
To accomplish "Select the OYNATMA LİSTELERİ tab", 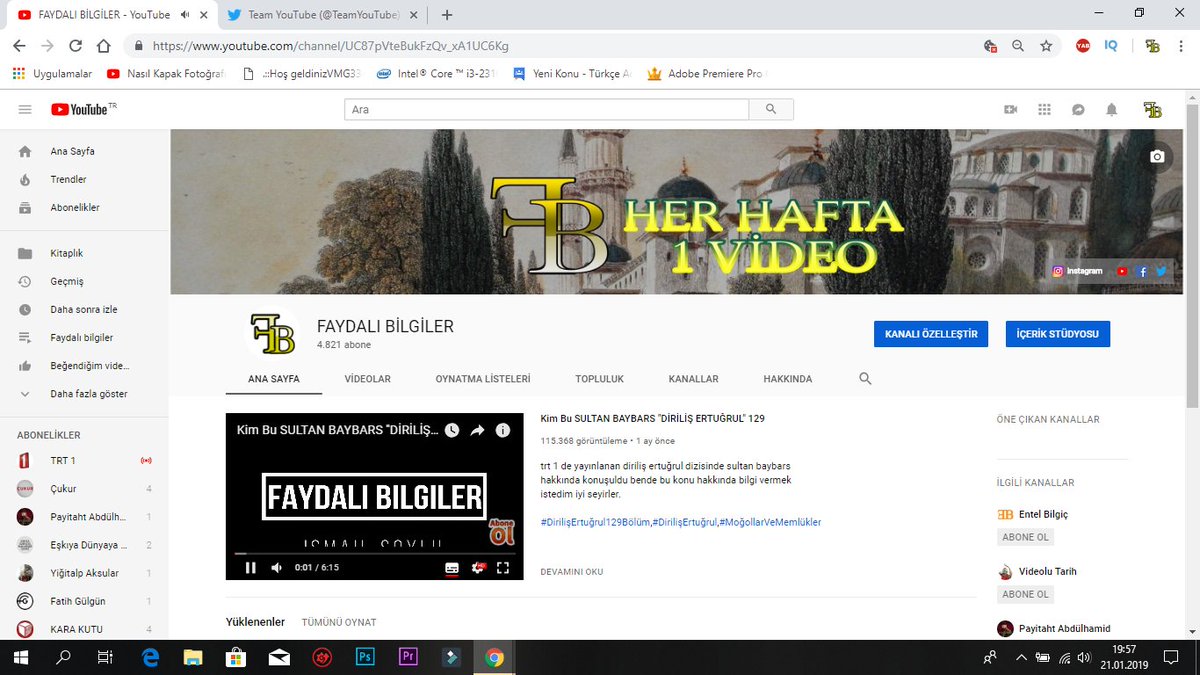I will click(x=483, y=379).
